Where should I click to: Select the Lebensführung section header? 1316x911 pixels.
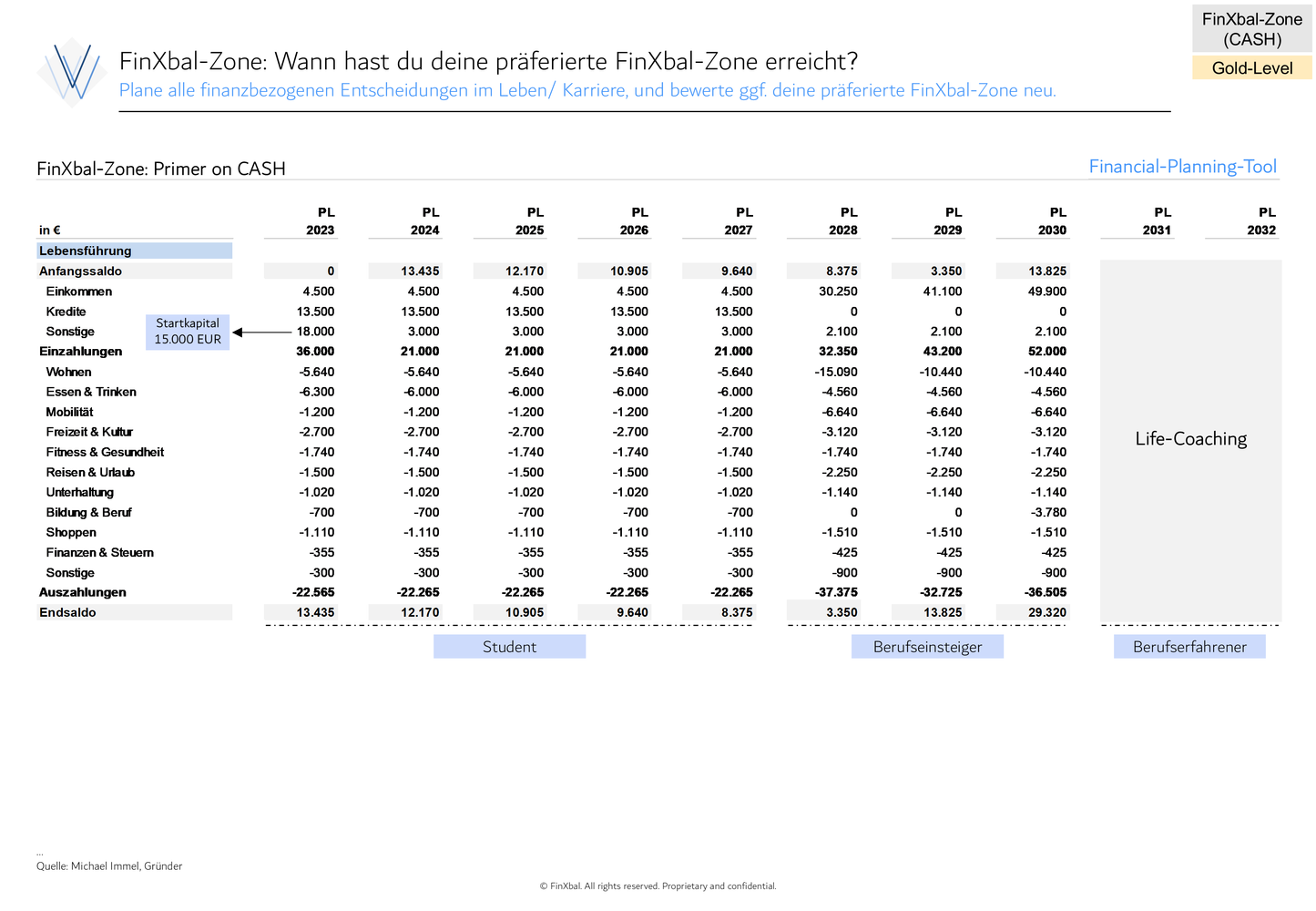(135, 251)
